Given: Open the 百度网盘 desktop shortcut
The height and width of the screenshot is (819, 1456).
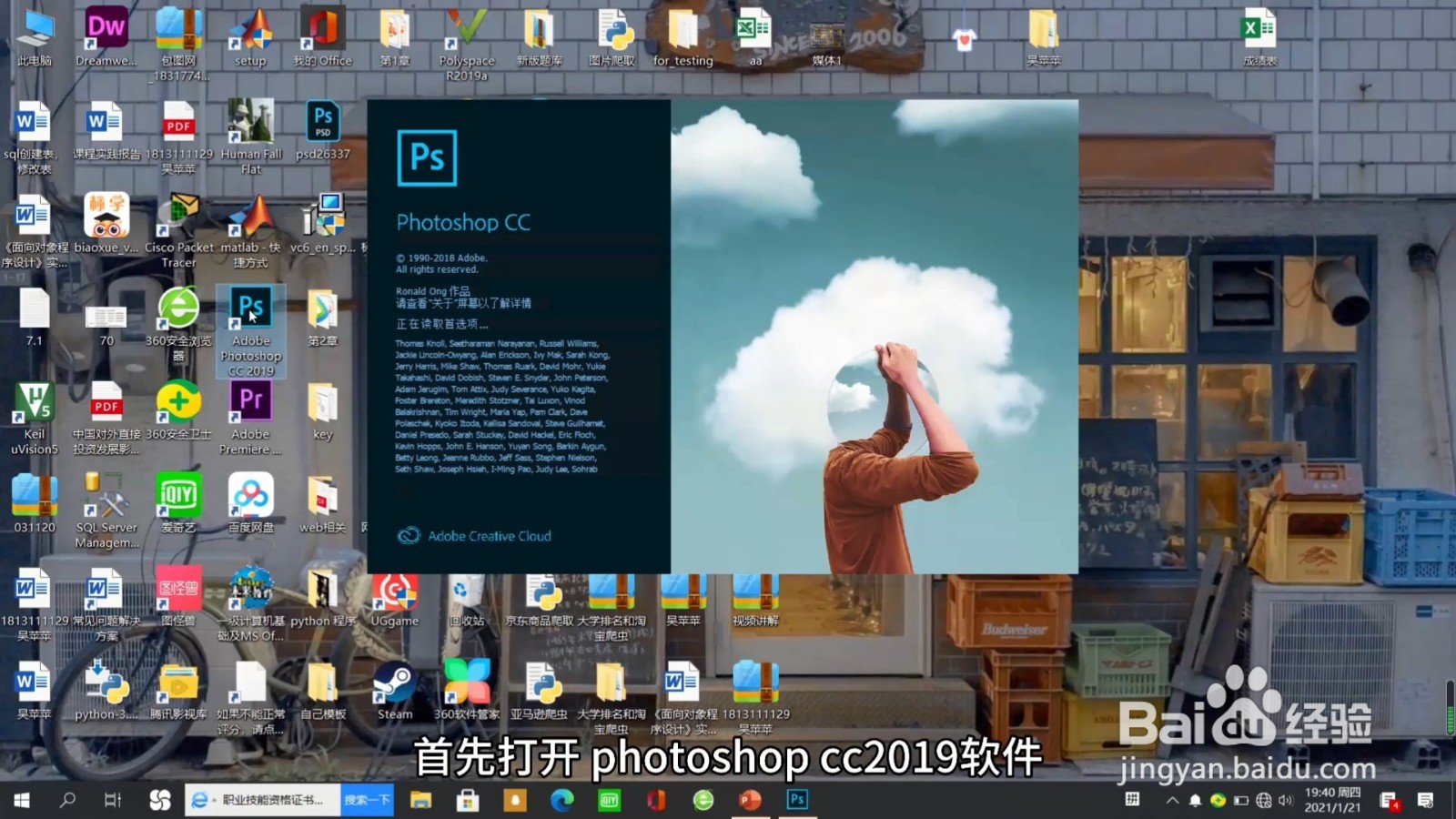Looking at the screenshot, I should coord(251,505).
